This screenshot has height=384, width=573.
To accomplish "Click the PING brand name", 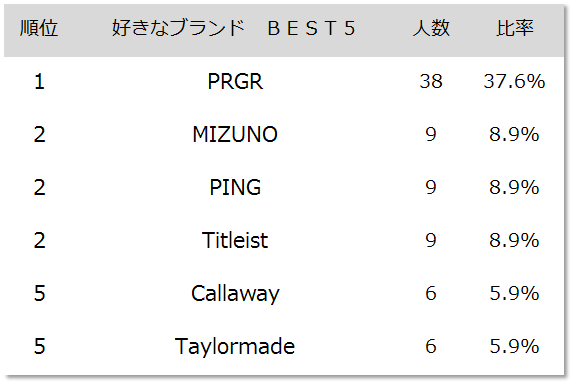I will pos(235,187).
